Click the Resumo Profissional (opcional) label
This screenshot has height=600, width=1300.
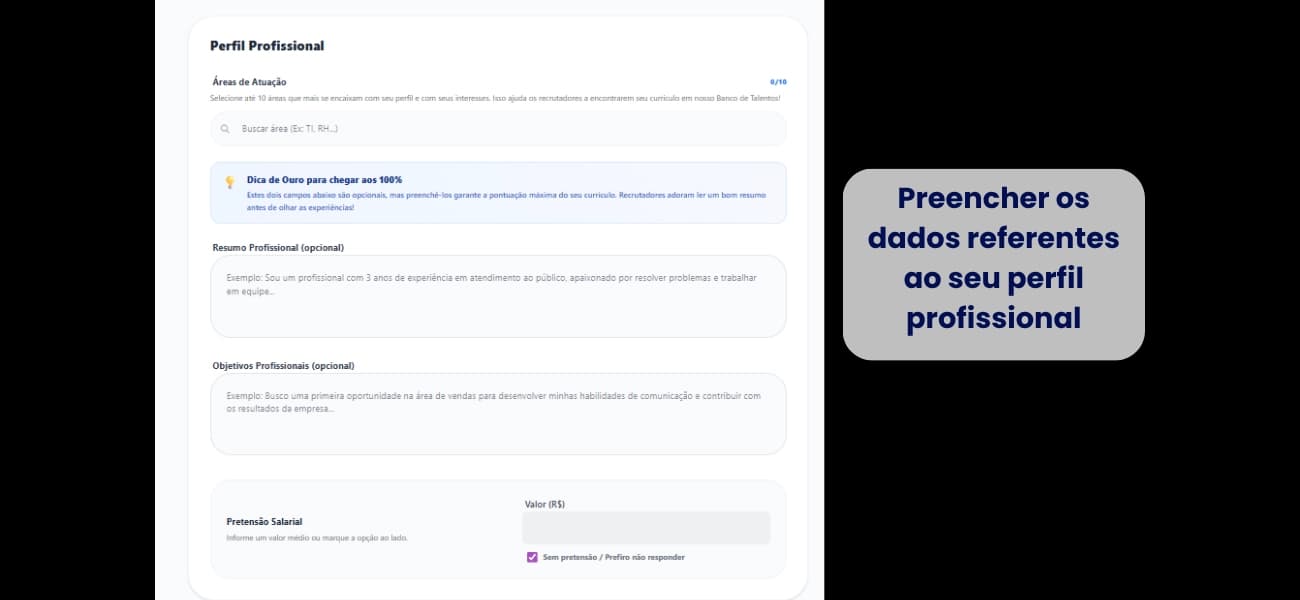pyautogui.click(x=278, y=247)
